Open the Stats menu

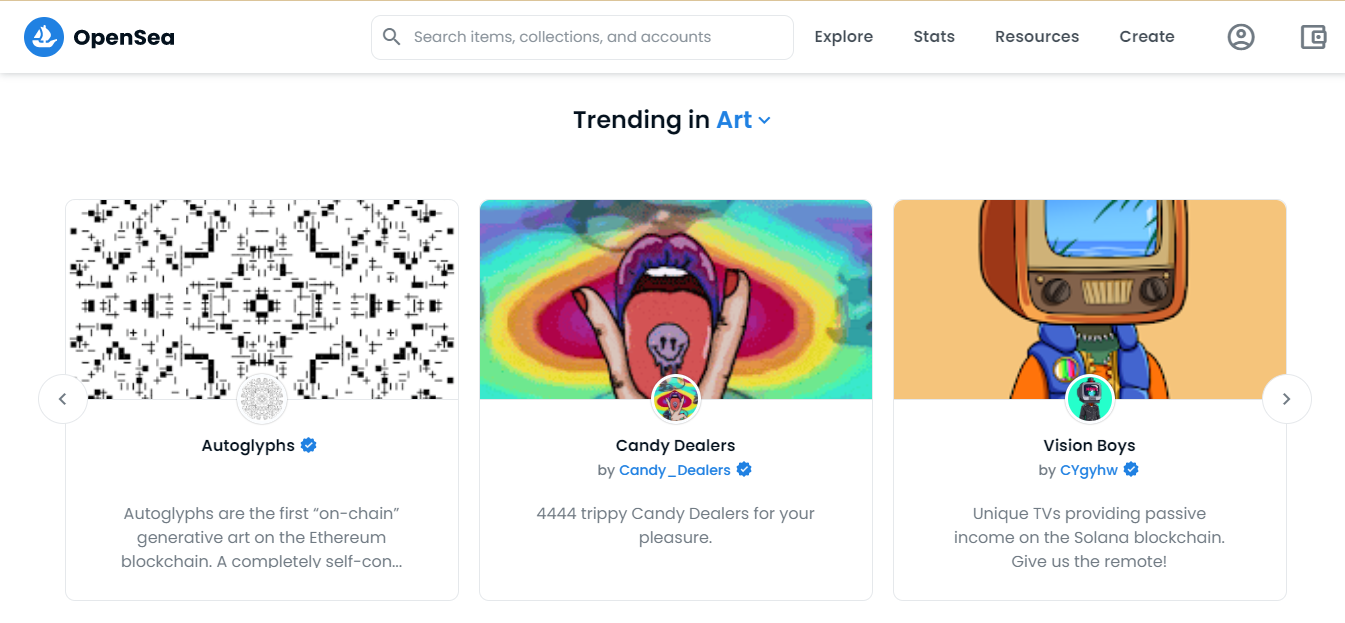coord(934,37)
